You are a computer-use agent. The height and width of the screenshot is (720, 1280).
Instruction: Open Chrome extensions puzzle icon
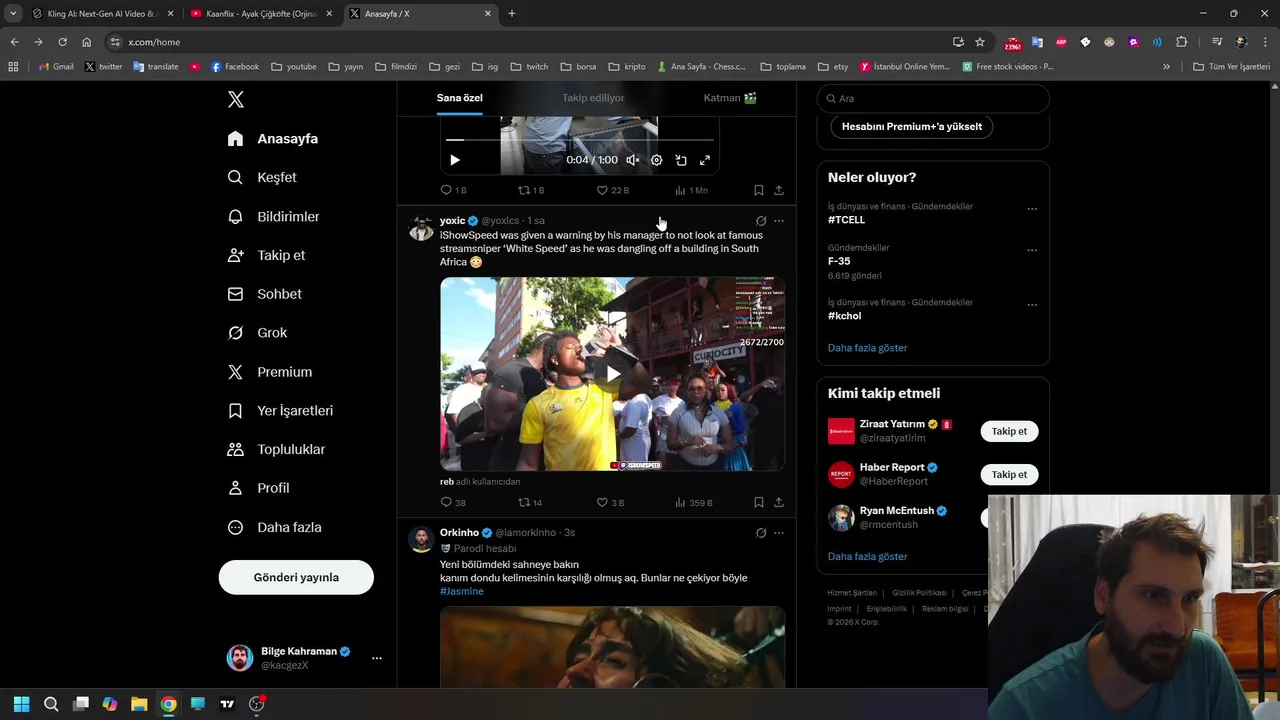pos(1181,42)
